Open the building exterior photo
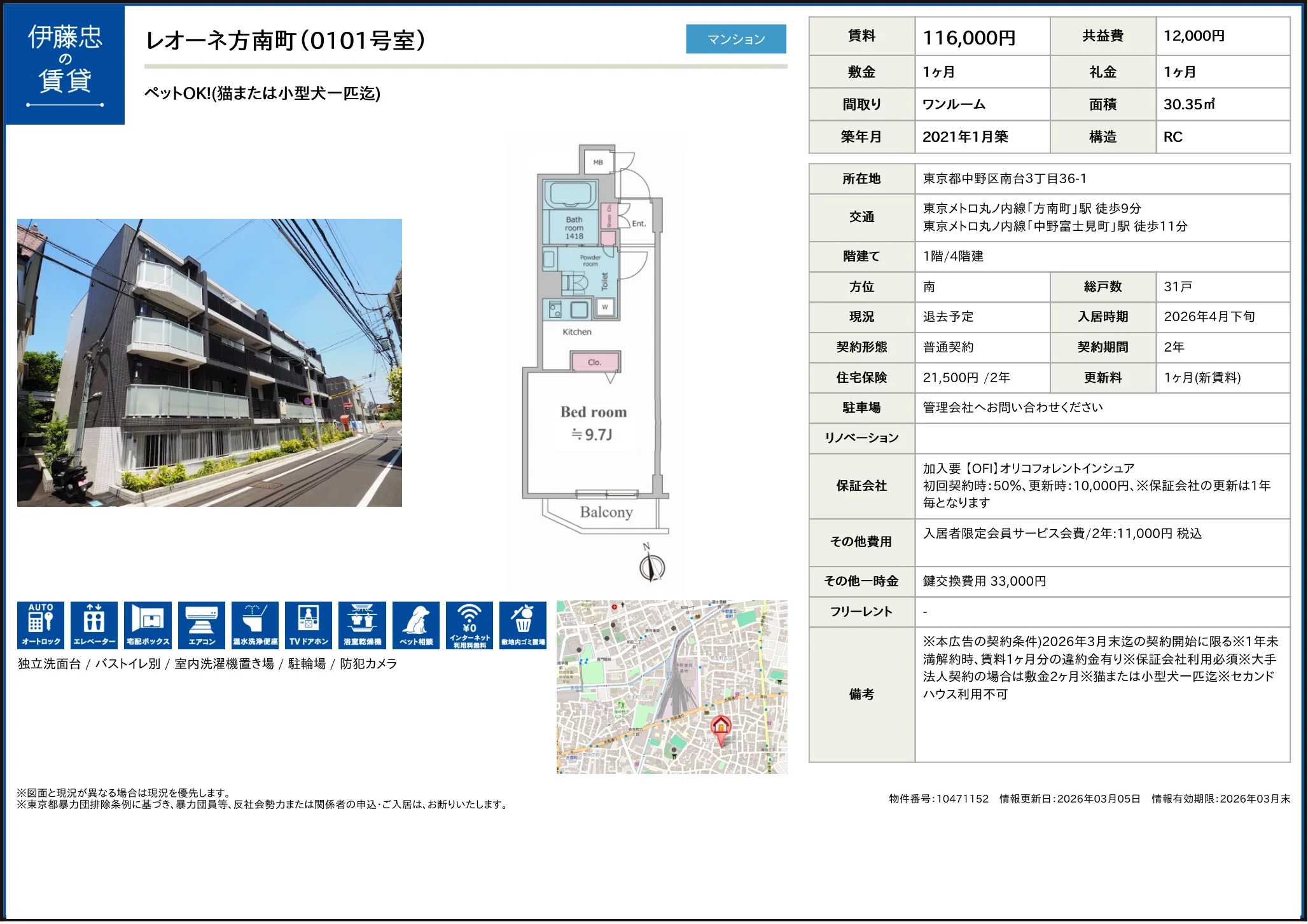The image size is (1308, 924). (x=210, y=363)
